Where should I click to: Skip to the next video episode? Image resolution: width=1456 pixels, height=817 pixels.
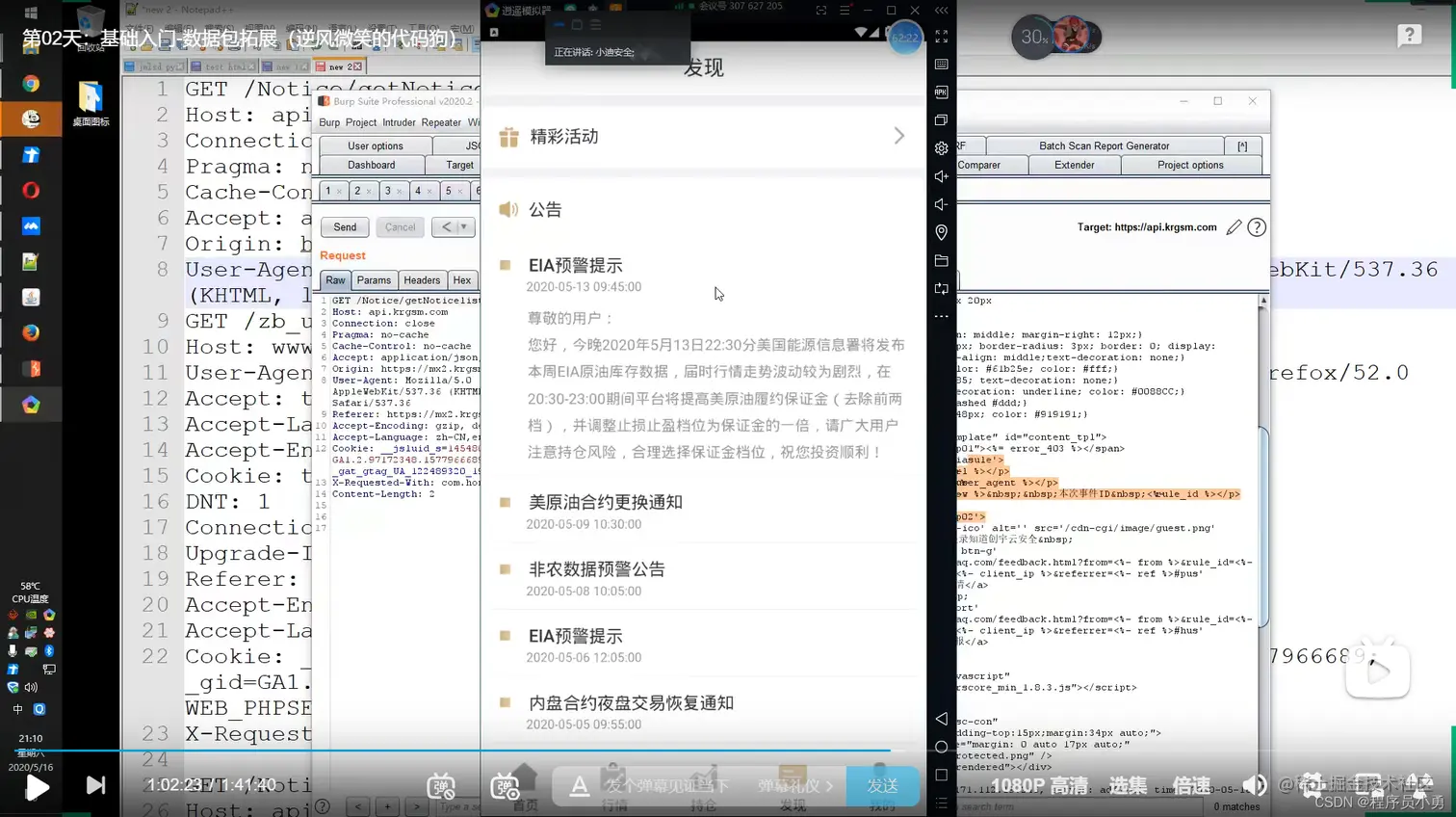coord(95,785)
